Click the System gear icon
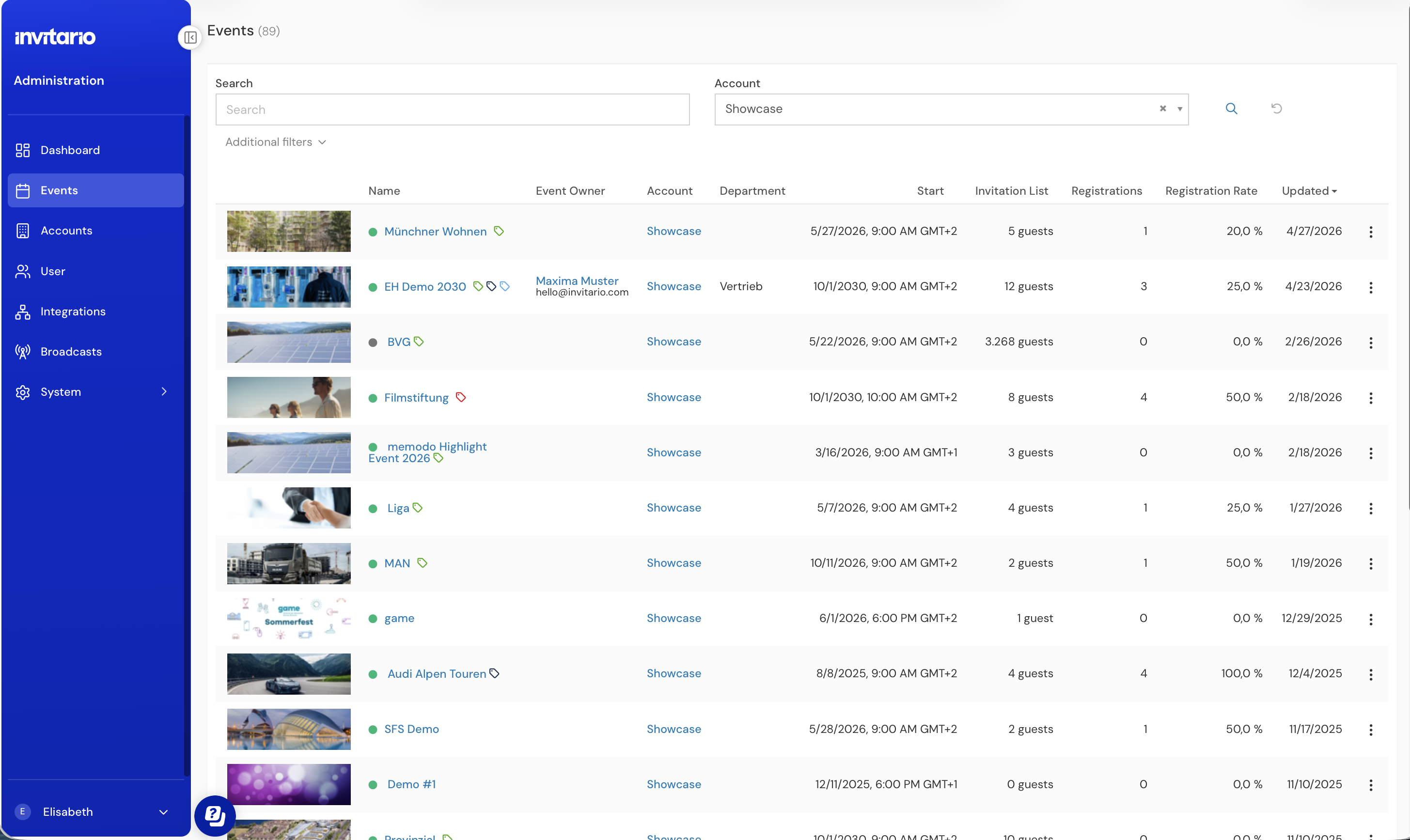This screenshot has height=840, width=1410. (23, 392)
